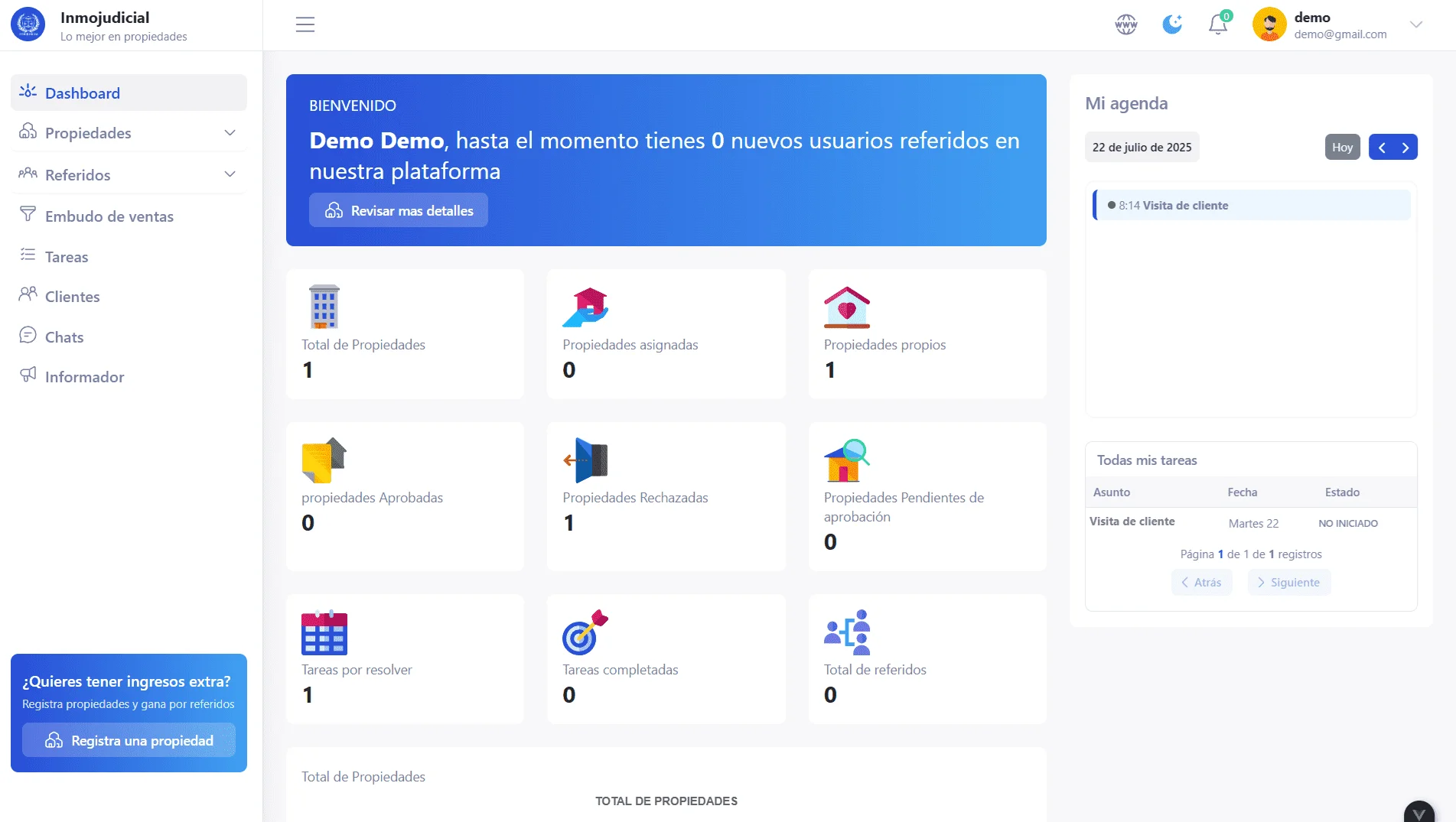
Task: Click the Asunto column header
Action: (x=1112, y=492)
